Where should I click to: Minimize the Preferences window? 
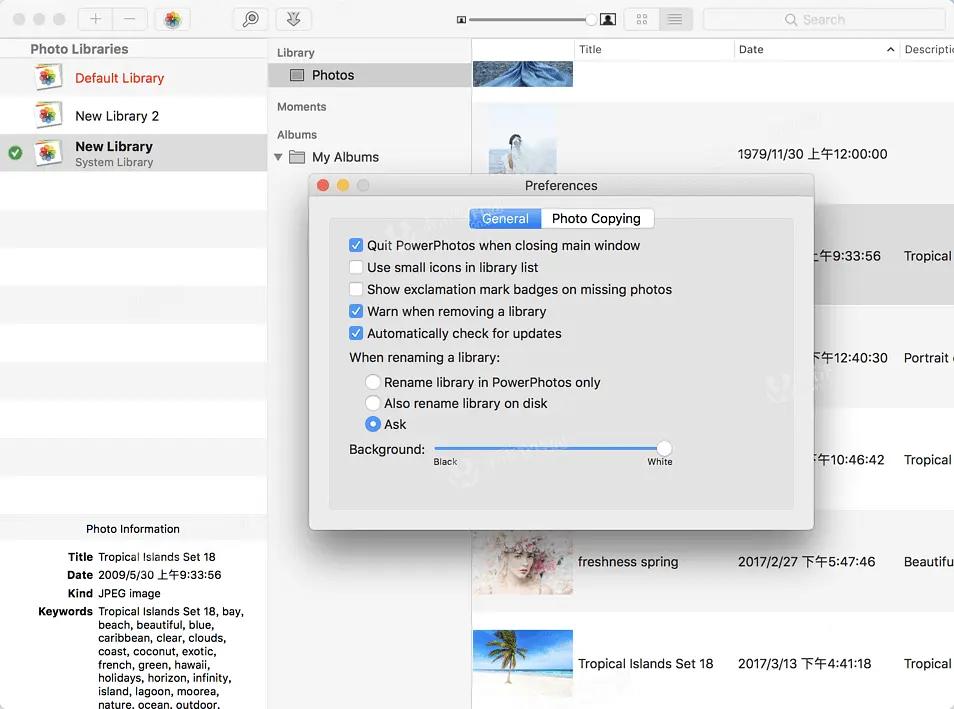343,185
